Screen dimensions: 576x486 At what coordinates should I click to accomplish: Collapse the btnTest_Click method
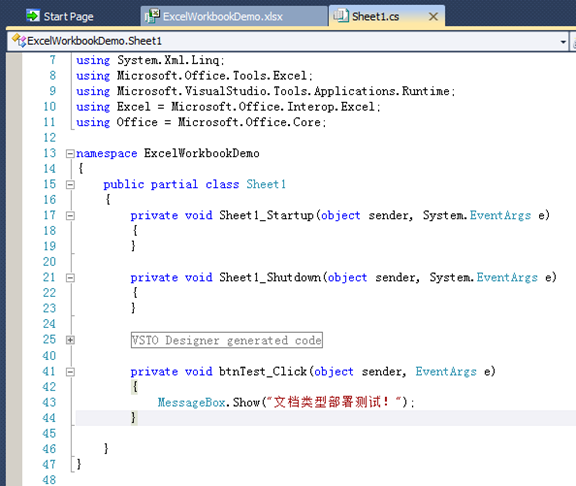pos(70,372)
